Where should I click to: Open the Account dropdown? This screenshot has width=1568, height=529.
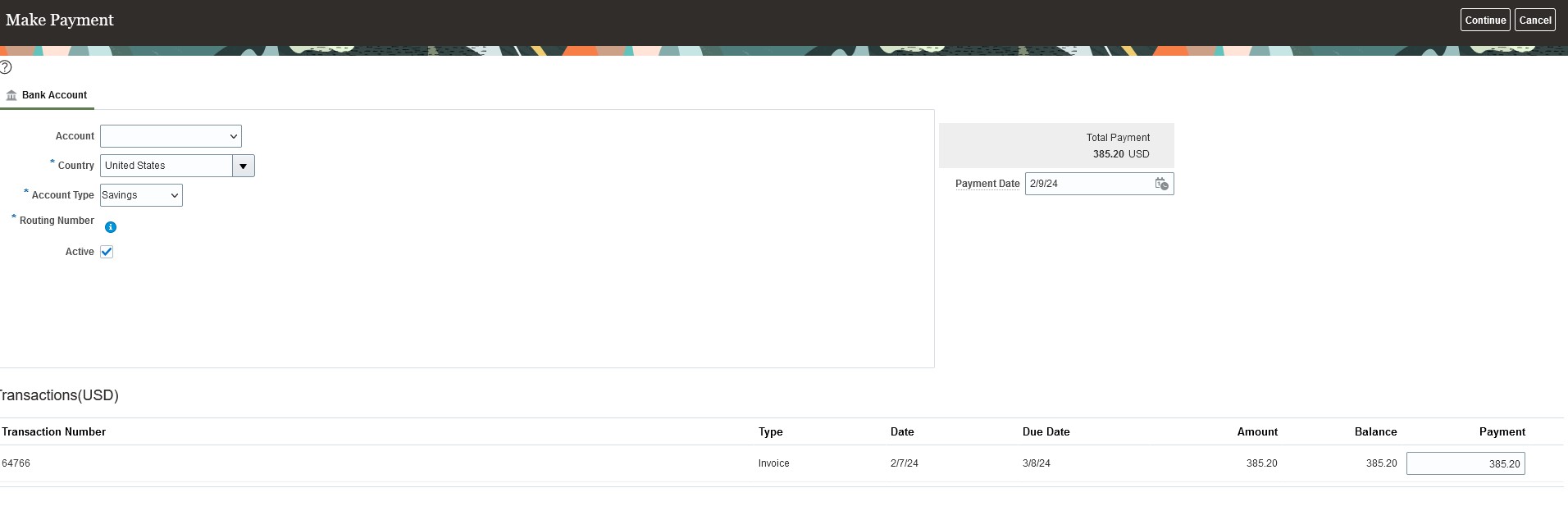[171, 136]
